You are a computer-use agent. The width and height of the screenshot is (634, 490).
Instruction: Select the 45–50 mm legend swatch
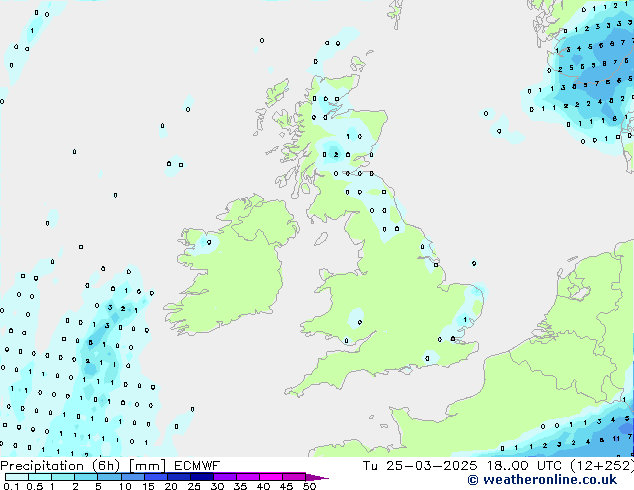point(294,477)
